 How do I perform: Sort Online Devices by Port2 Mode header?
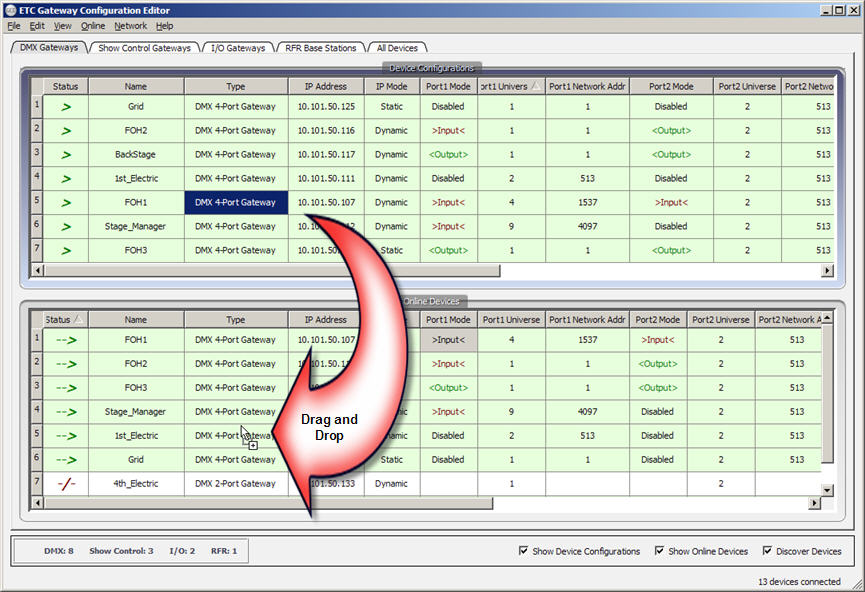pyautogui.click(x=658, y=319)
